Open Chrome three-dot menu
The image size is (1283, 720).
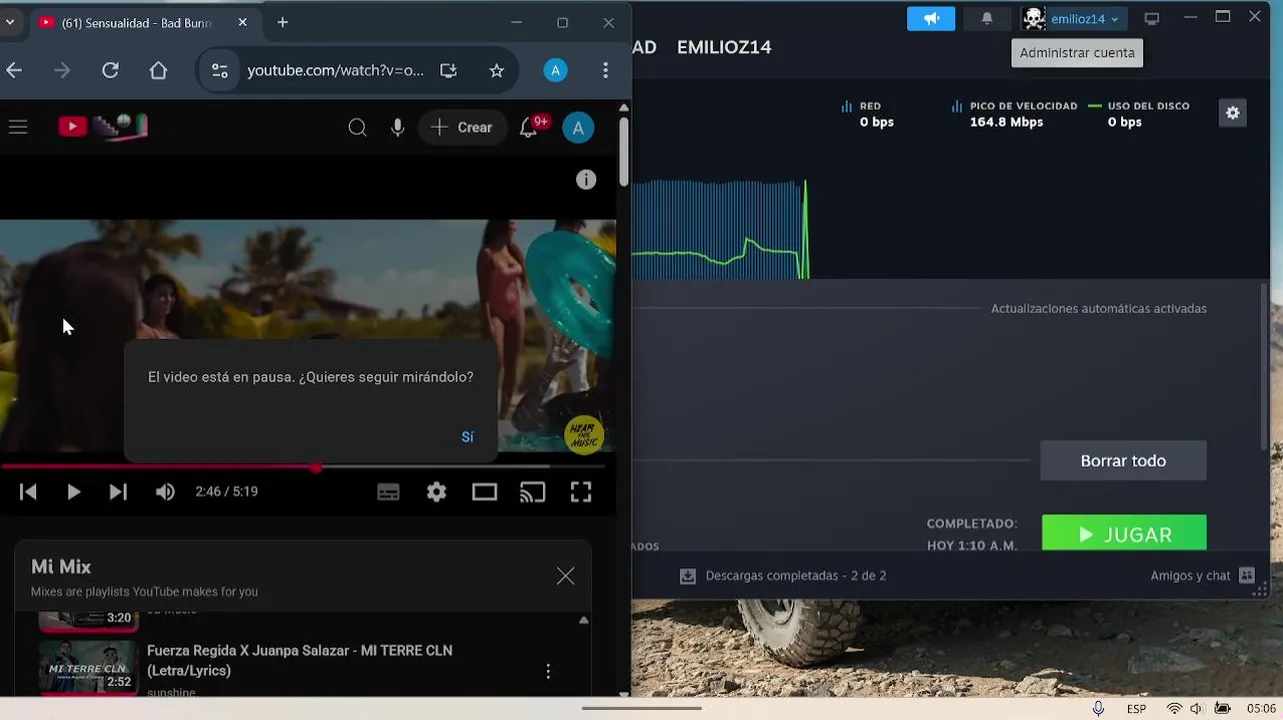tap(605, 70)
